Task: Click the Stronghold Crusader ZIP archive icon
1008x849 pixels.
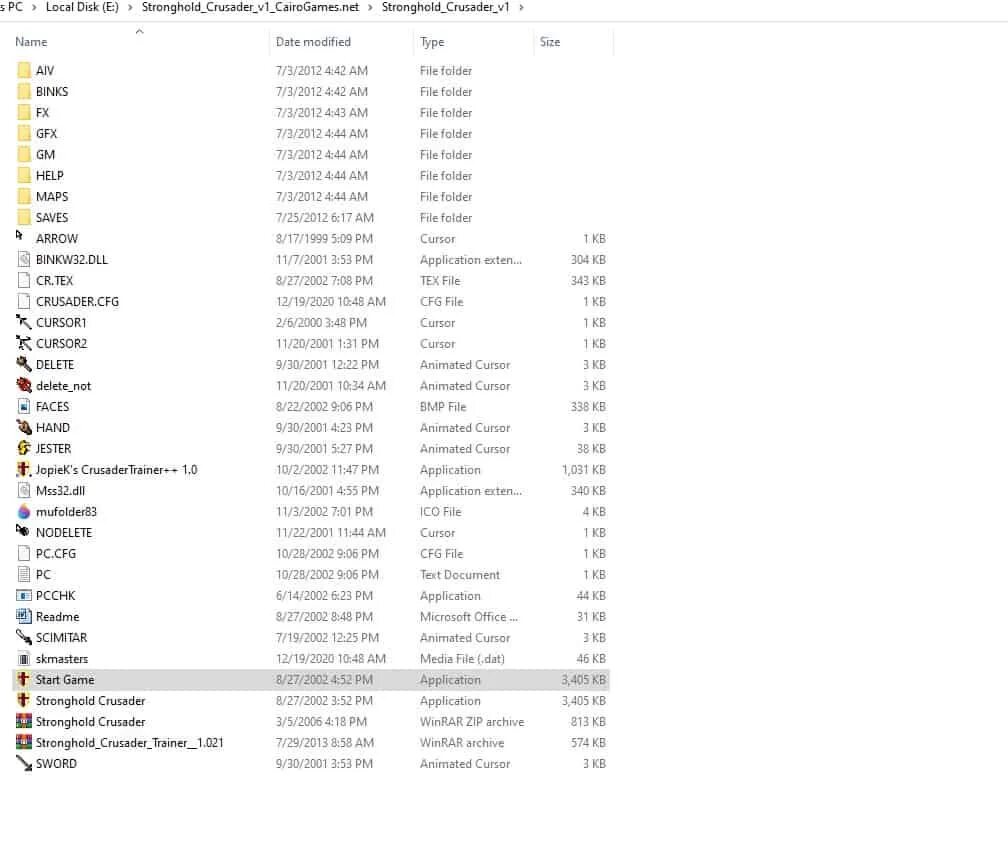Action: 24,721
